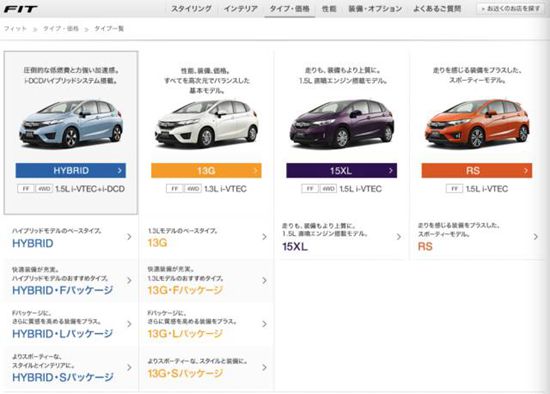The height and width of the screenshot is (394, 550).
Task: Click the chevron arrow beside 13G・Lパッケージ
Action: (264, 324)
